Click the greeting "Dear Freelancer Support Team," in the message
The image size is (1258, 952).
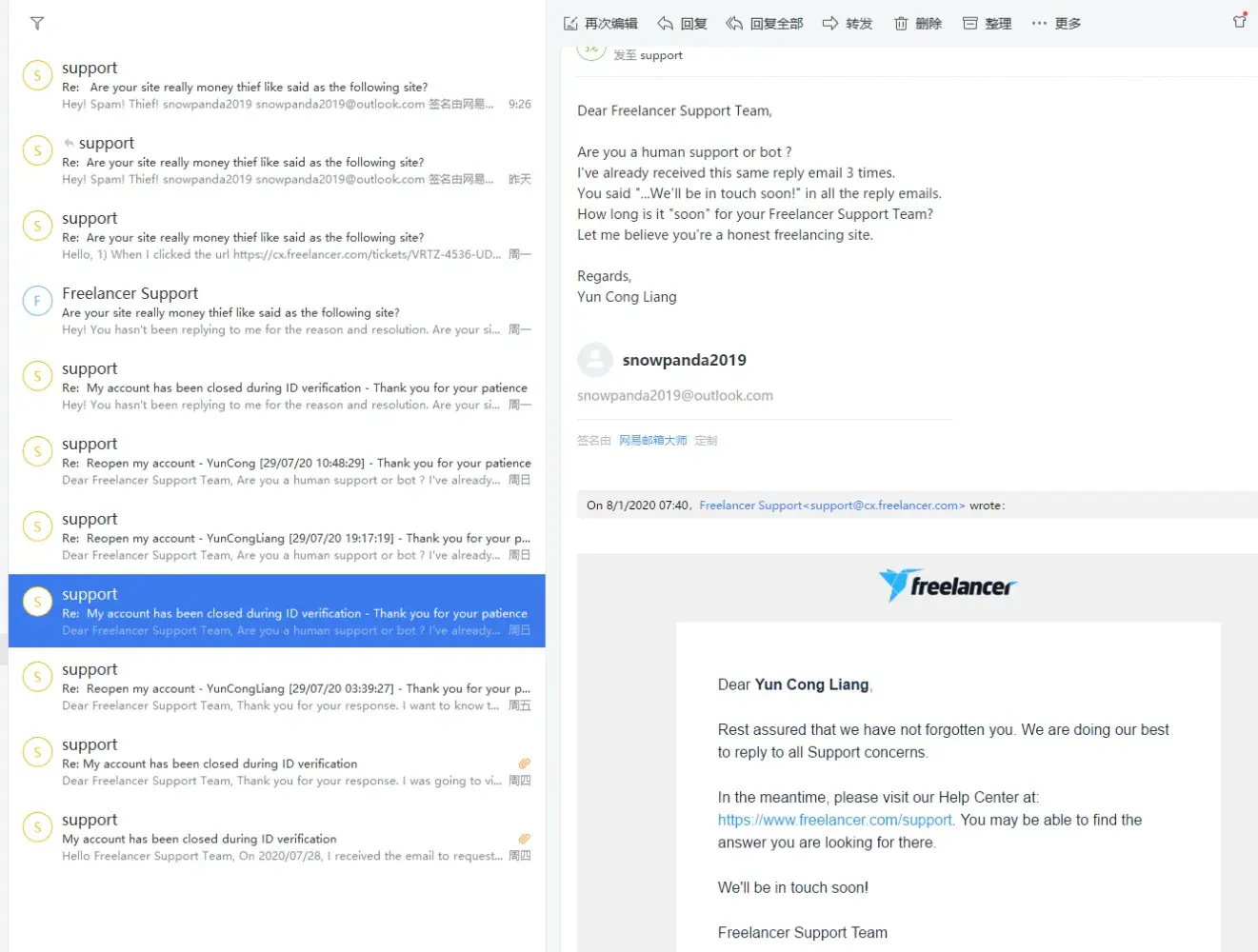click(x=674, y=110)
